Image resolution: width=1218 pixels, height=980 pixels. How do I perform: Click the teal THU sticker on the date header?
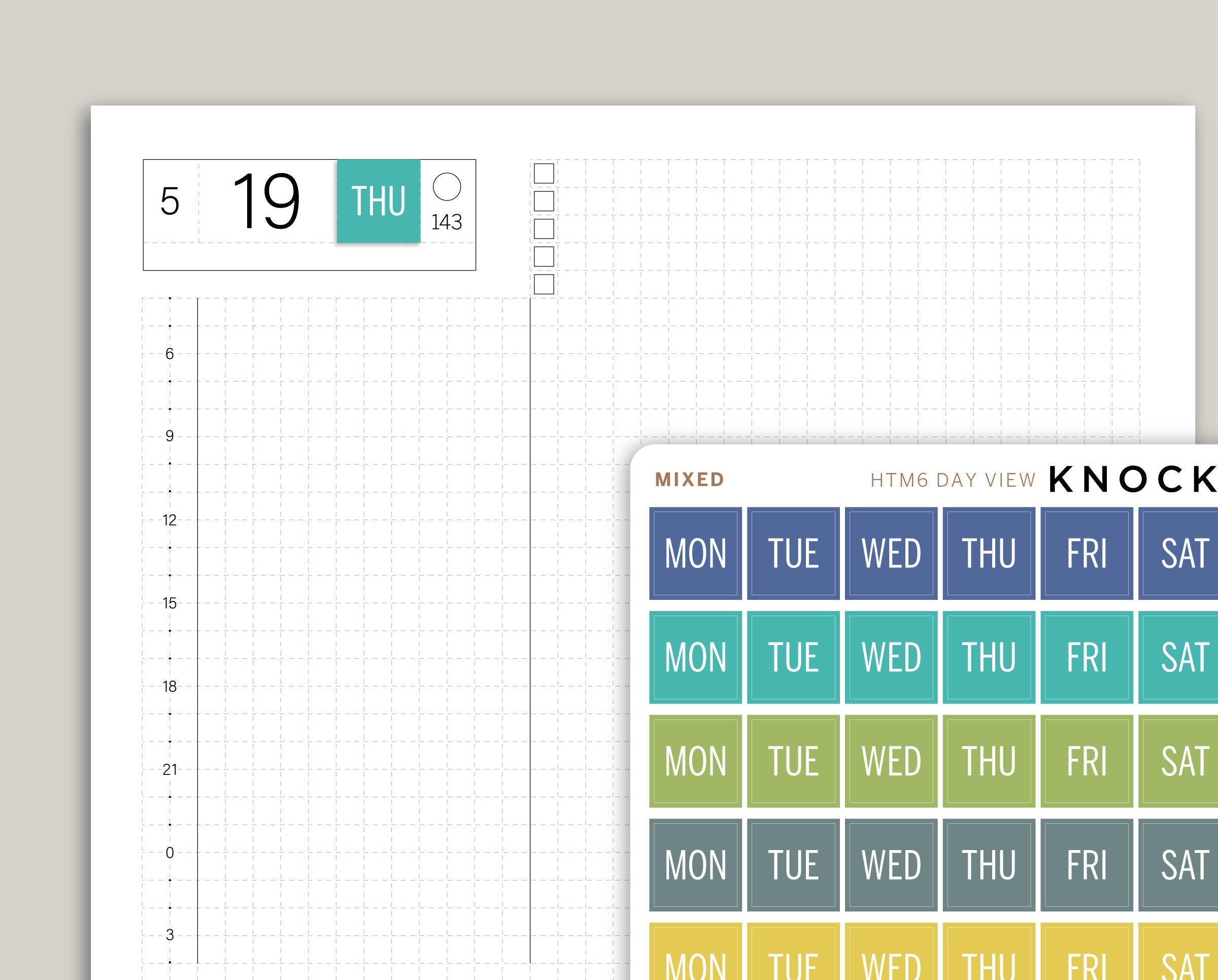coord(379,201)
